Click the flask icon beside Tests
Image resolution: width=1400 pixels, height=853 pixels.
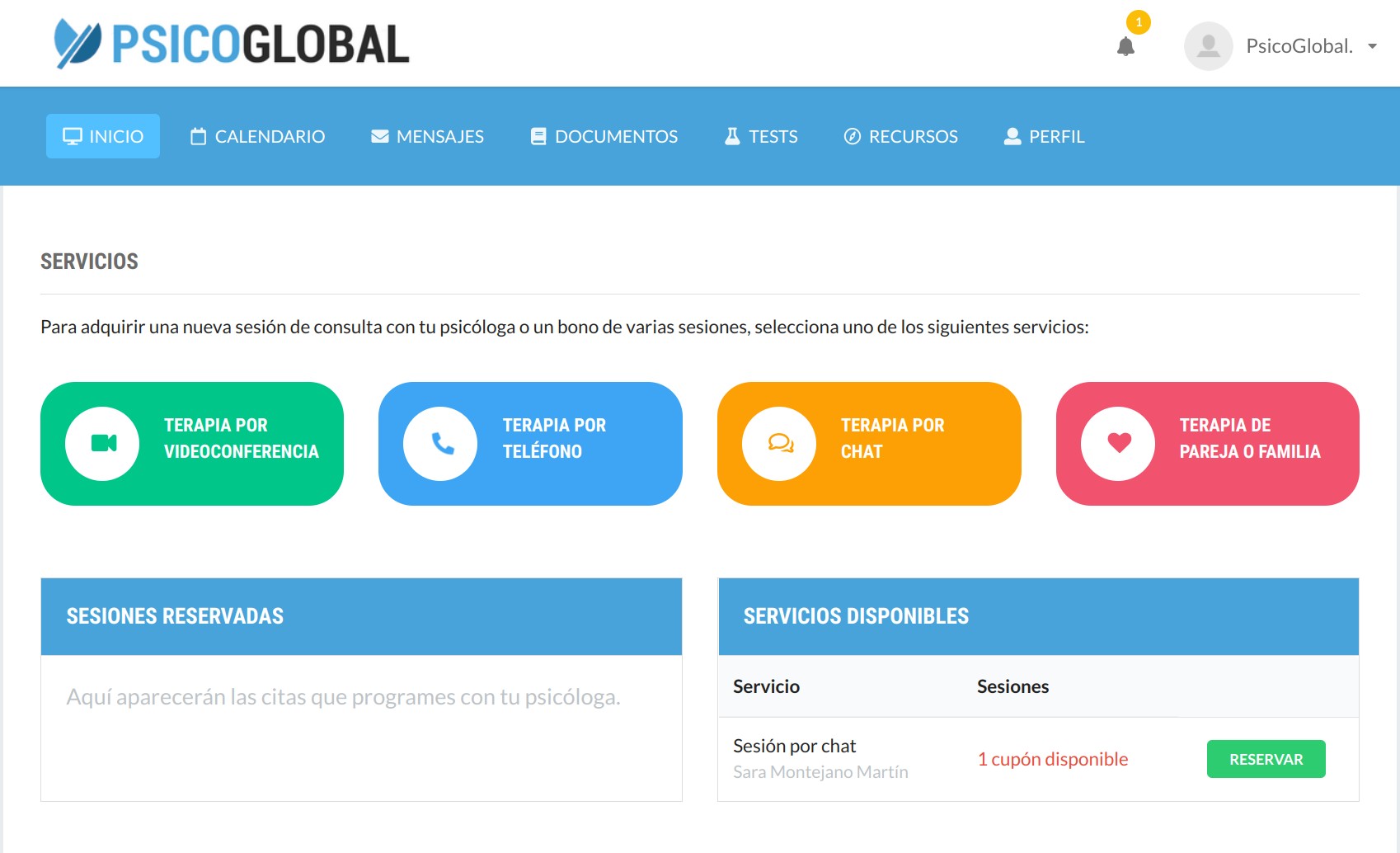click(x=732, y=136)
